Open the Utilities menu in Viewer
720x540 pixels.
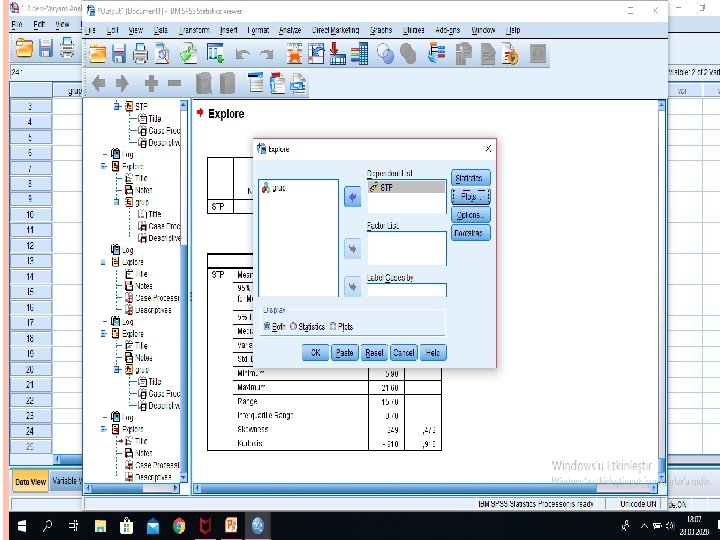click(x=413, y=30)
